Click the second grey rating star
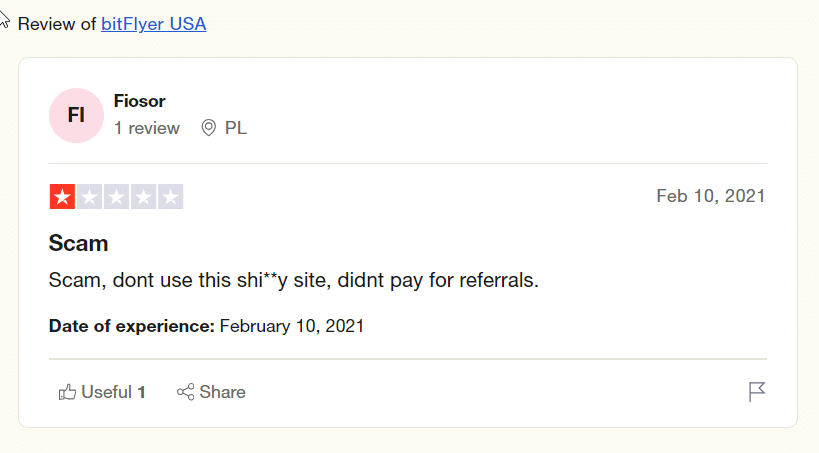The width and height of the screenshot is (819, 453). click(89, 197)
